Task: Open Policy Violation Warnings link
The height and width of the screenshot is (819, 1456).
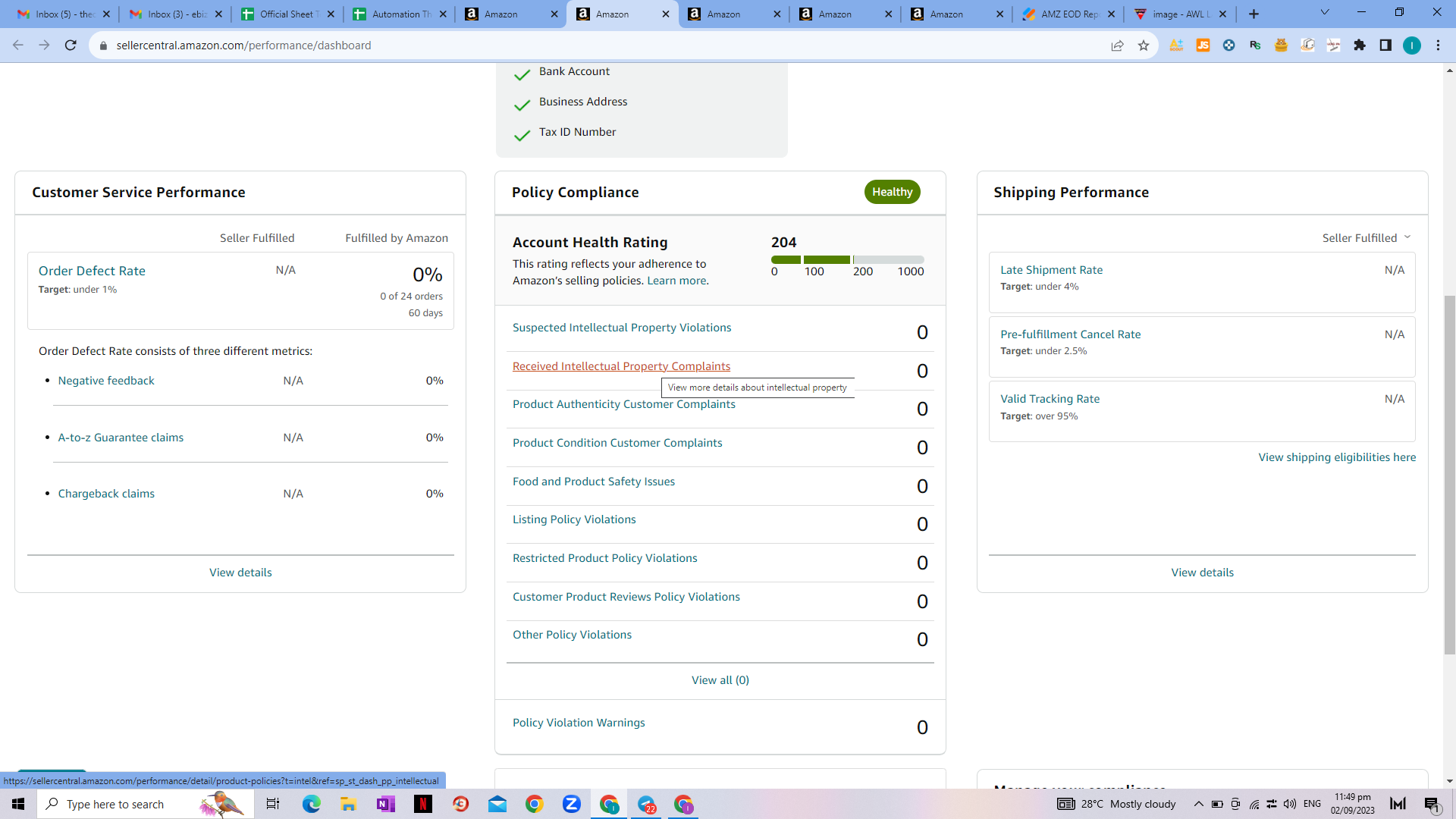Action: 579,723
